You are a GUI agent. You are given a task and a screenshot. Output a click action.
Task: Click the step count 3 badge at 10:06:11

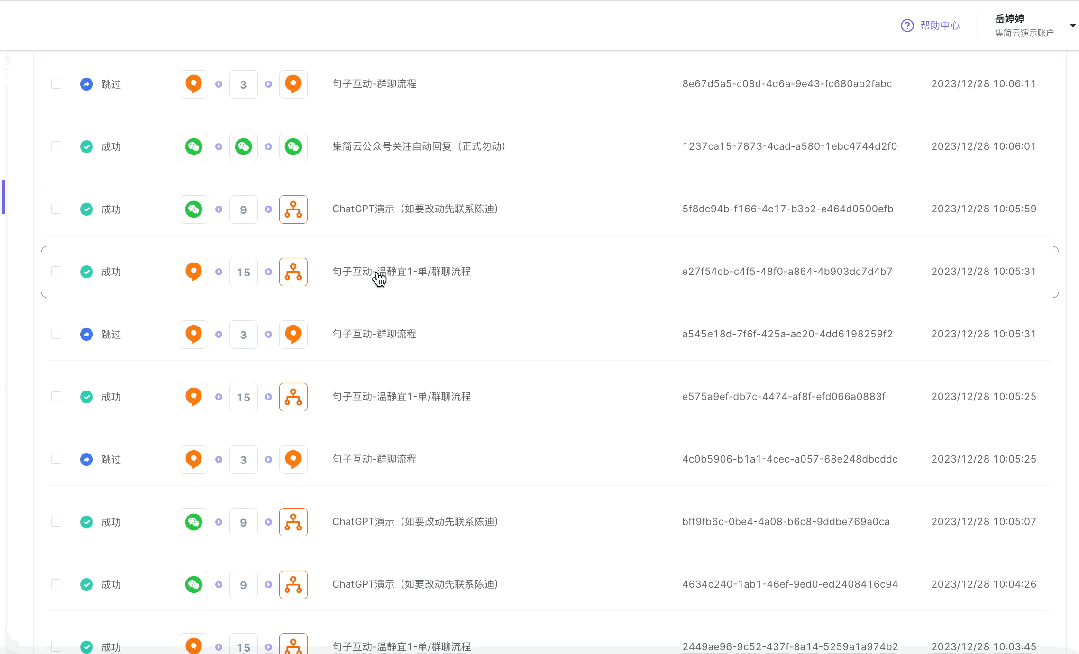tap(243, 85)
